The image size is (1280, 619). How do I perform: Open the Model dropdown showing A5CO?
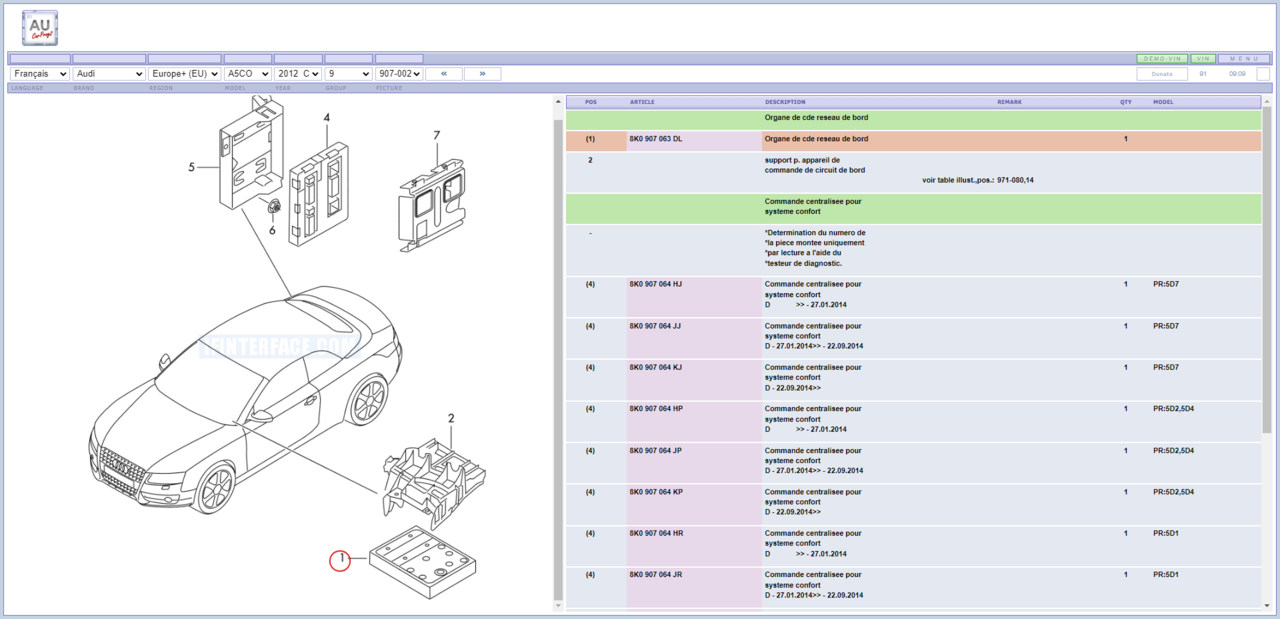[x=248, y=74]
